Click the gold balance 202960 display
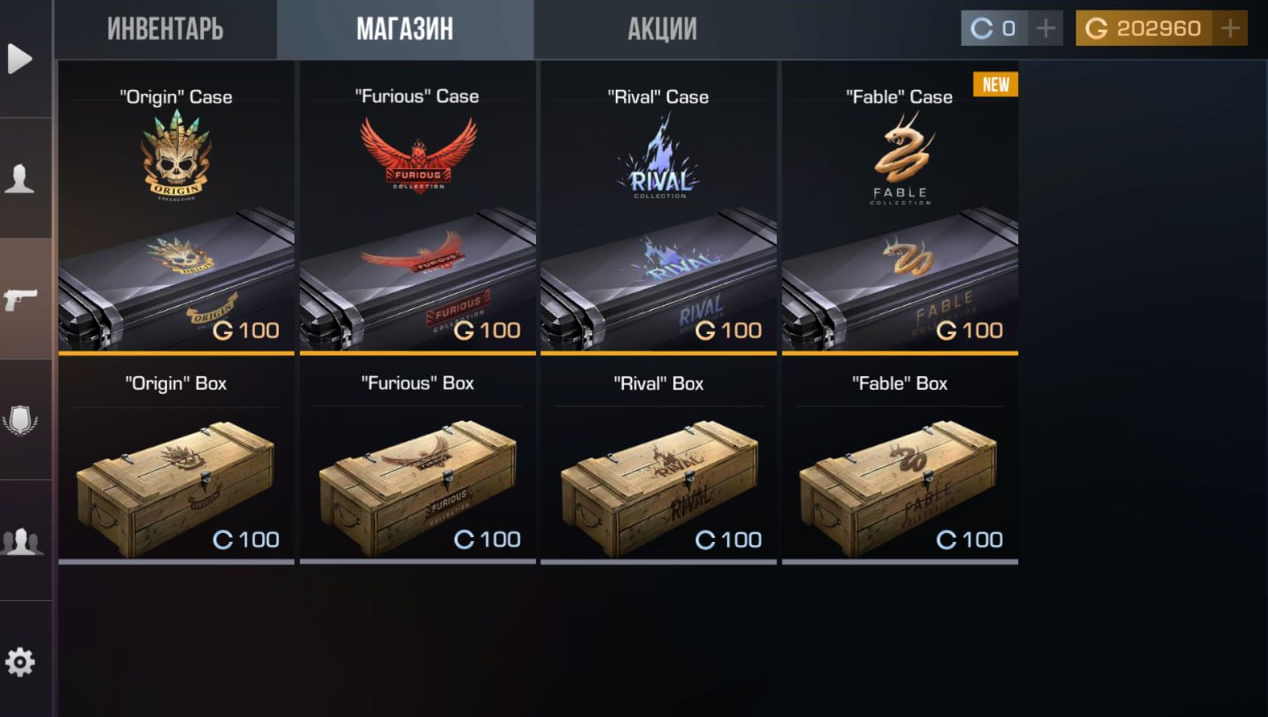 [1144, 29]
